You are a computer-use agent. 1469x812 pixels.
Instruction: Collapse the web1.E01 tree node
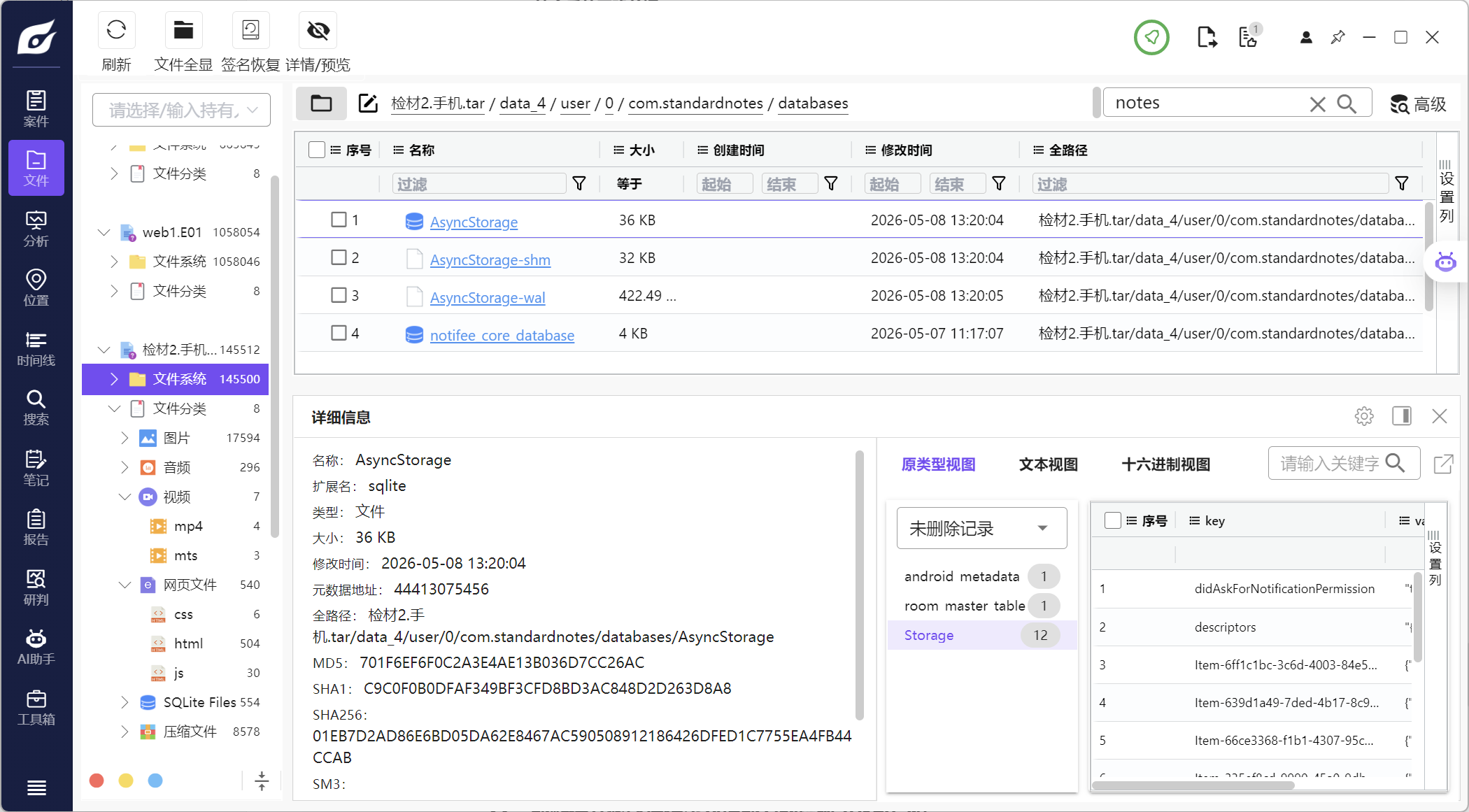tap(104, 232)
